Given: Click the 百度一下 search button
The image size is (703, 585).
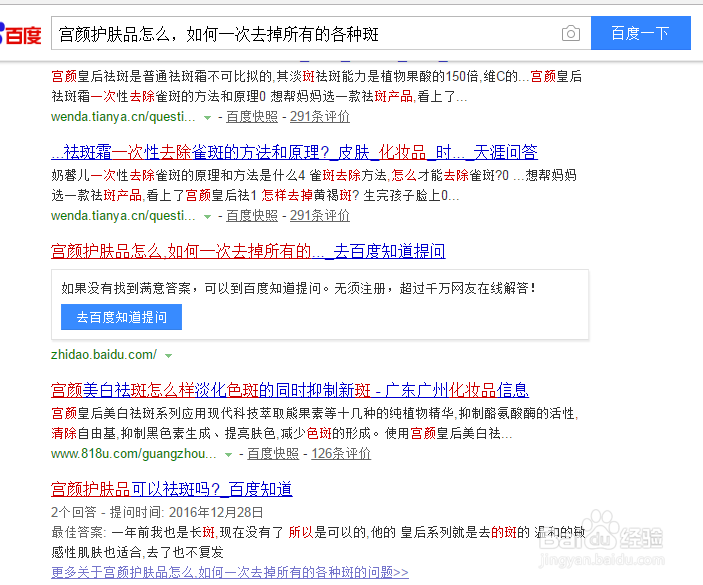Looking at the screenshot, I should pos(640,33).
